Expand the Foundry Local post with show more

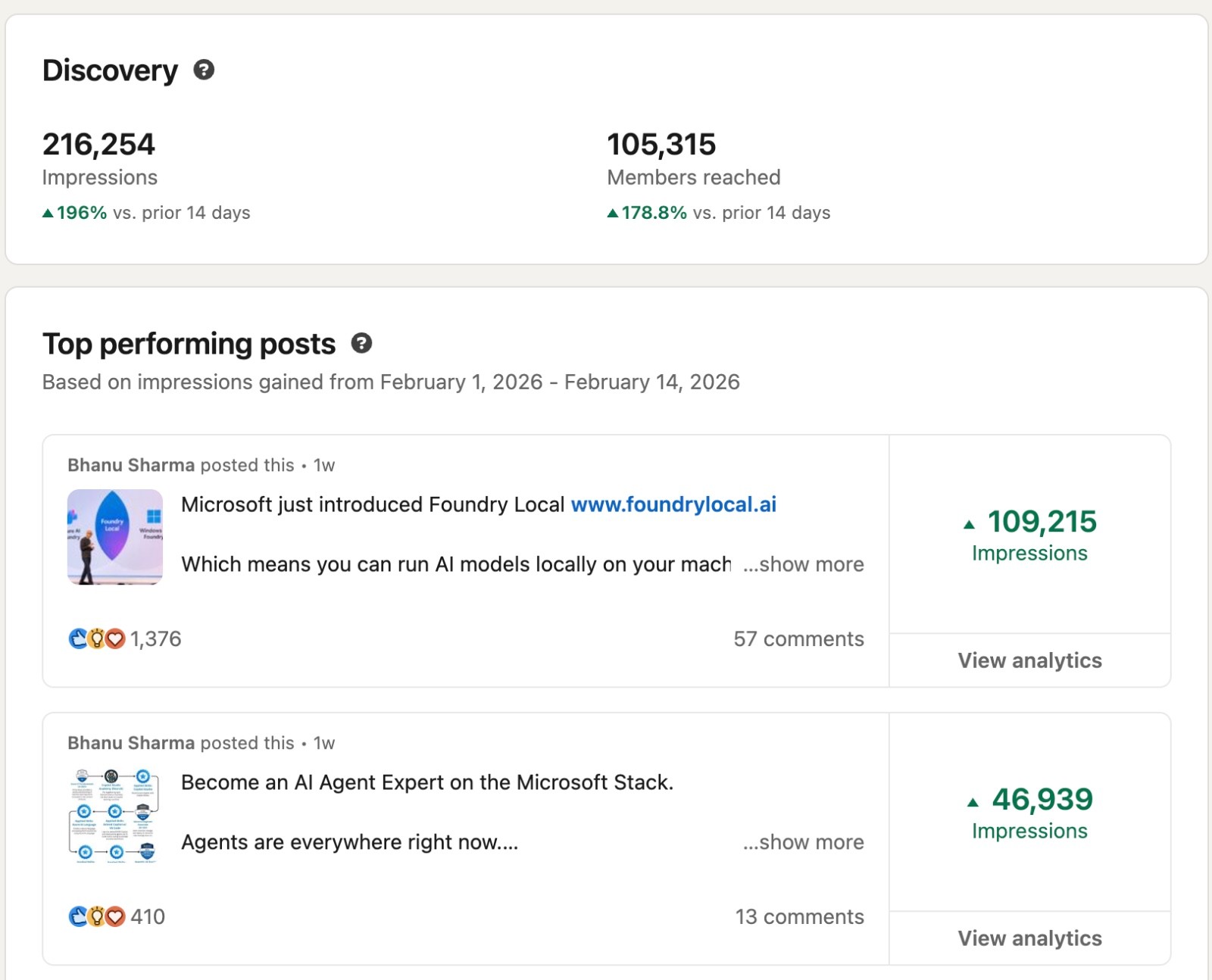[804, 564]
